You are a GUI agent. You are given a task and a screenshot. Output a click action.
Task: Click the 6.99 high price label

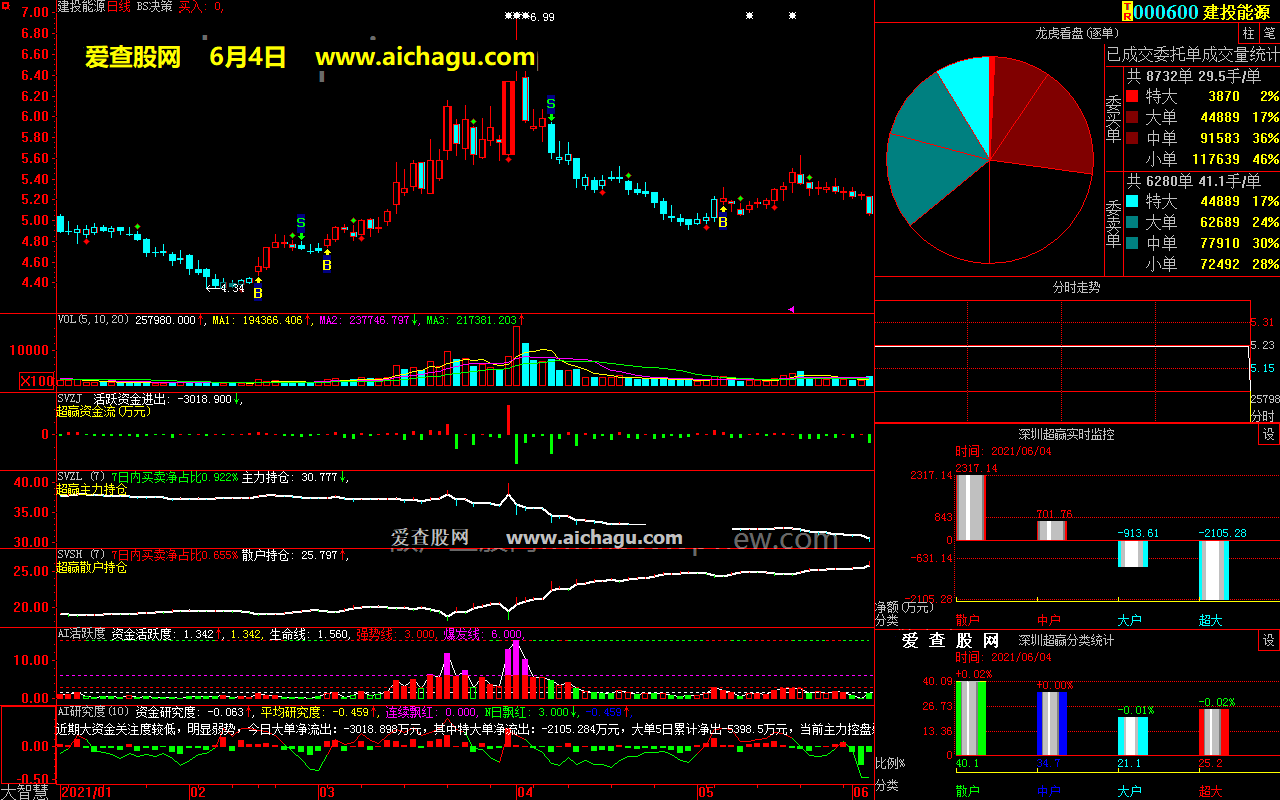[x=542, y=17]
